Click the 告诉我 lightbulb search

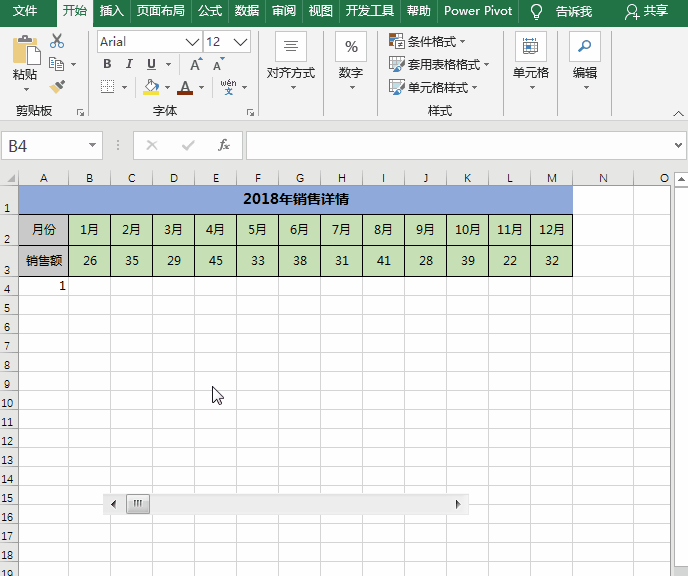pyautogui.click(x=561, y=11)
